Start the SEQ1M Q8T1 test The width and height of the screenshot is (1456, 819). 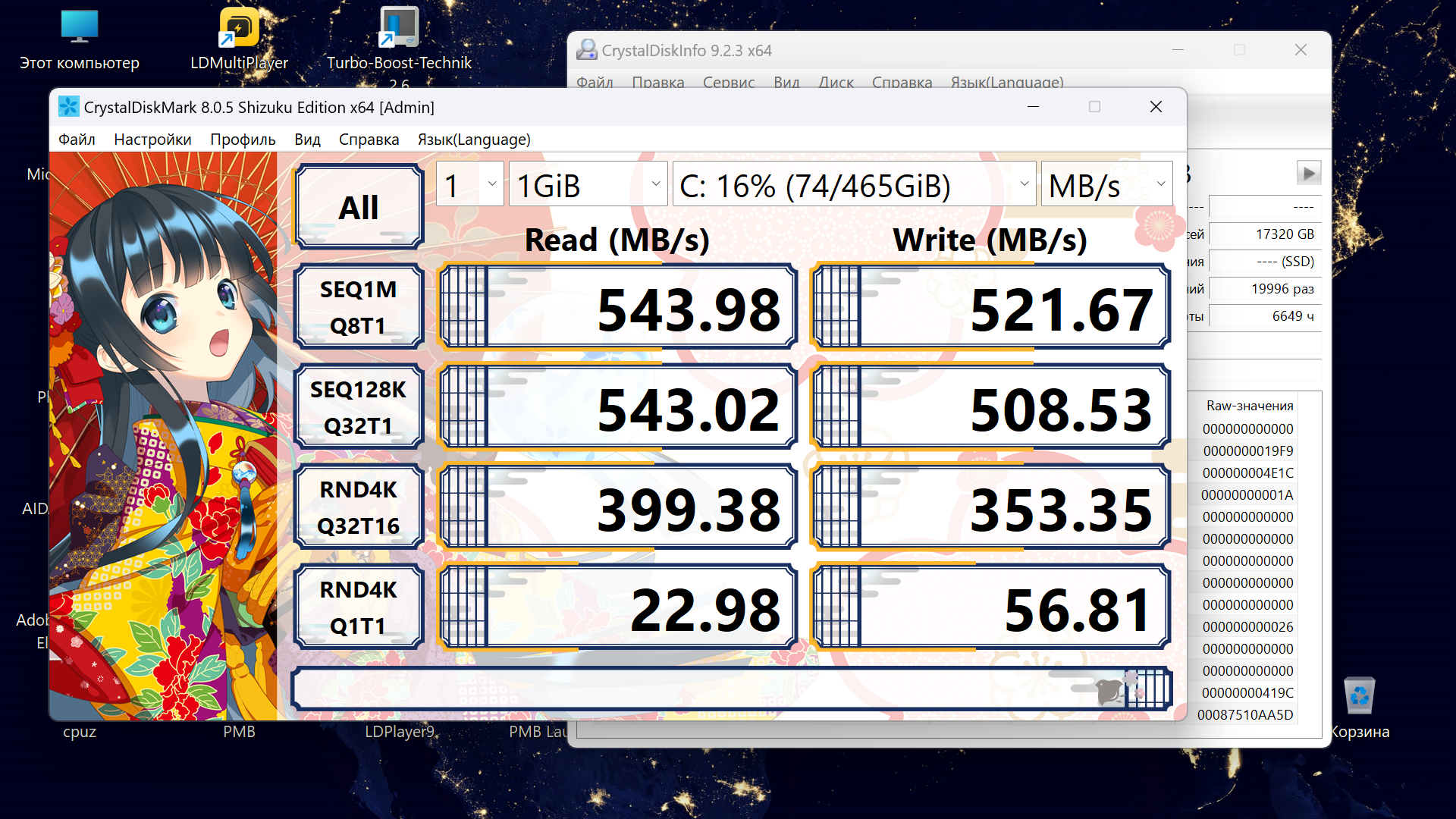tap(358, 307)
